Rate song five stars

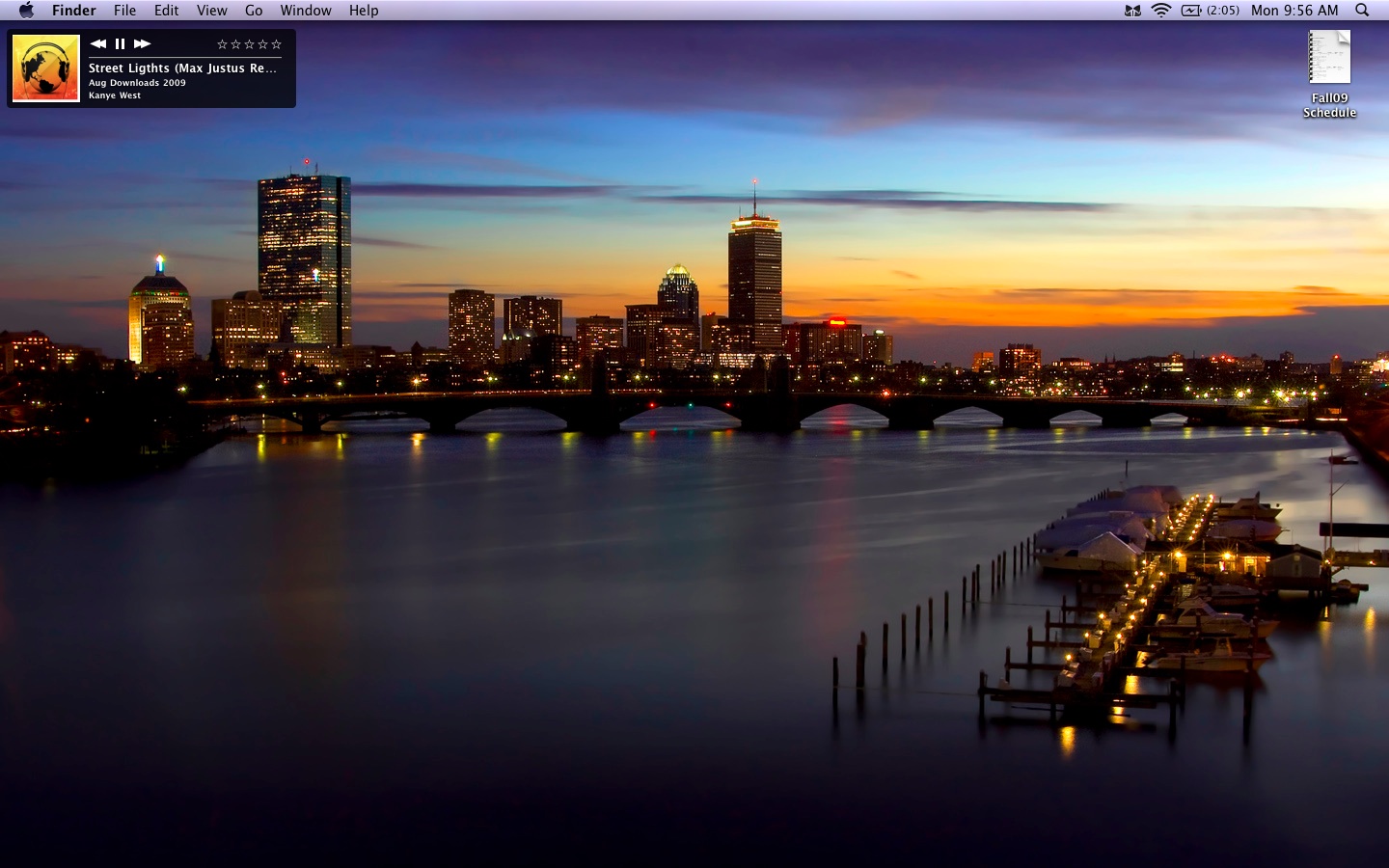click(276, 44)
